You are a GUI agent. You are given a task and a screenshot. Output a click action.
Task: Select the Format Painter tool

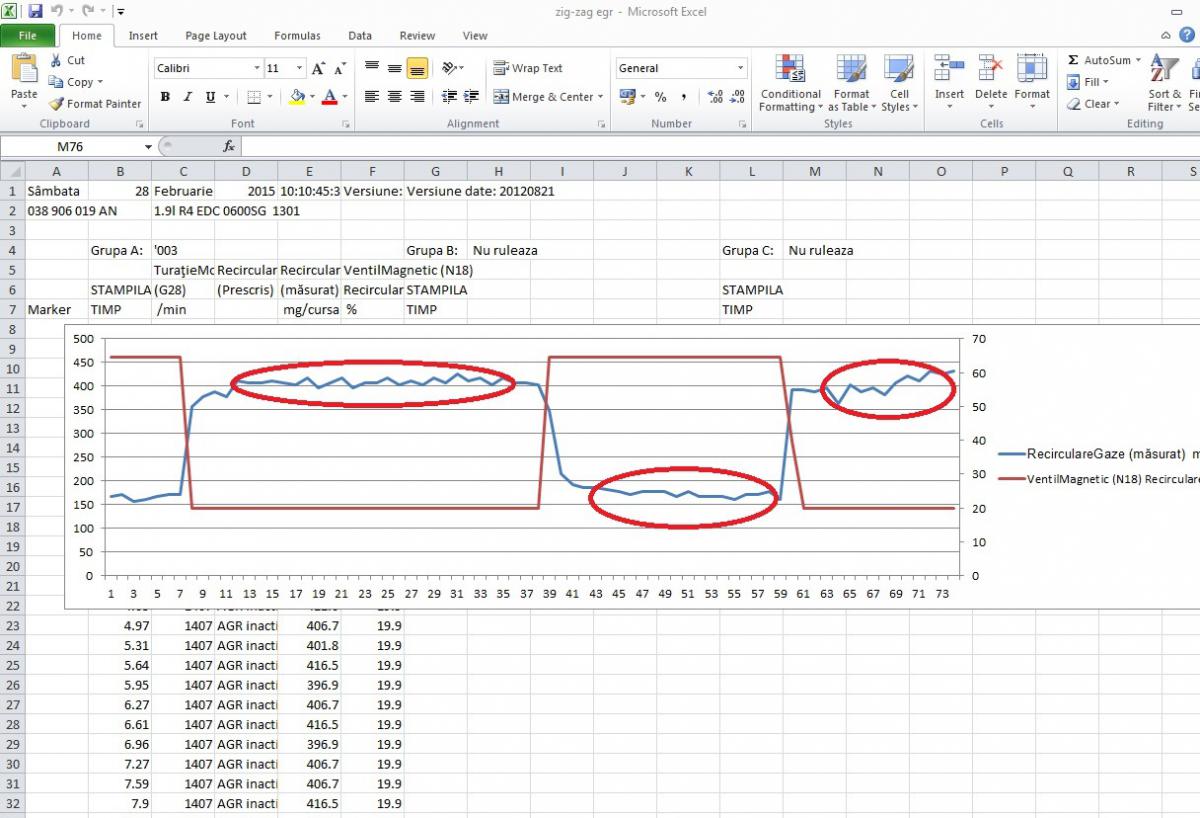click(95, 104)
